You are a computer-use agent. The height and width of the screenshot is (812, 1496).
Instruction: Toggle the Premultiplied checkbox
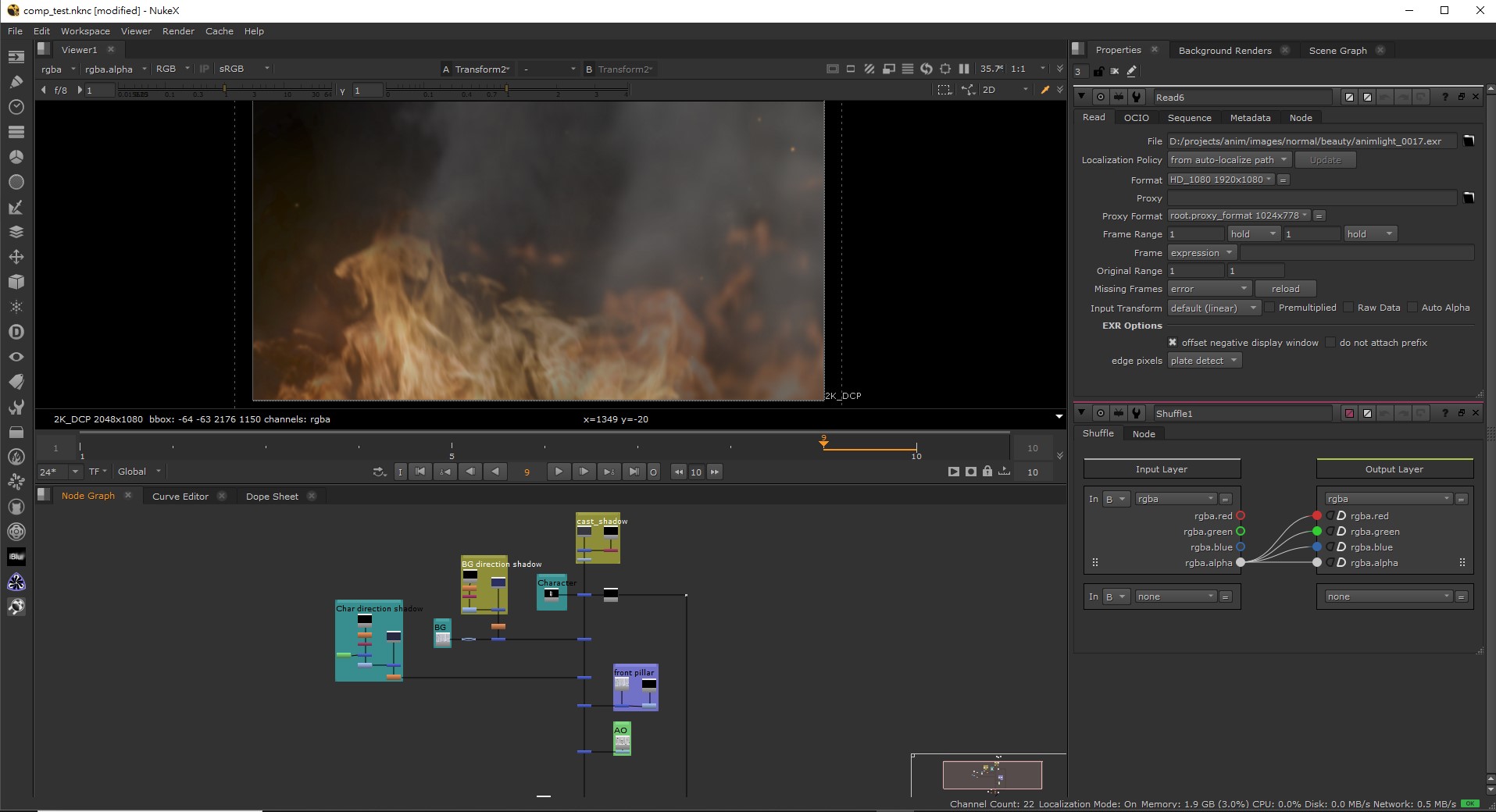tap(1270, 308)
